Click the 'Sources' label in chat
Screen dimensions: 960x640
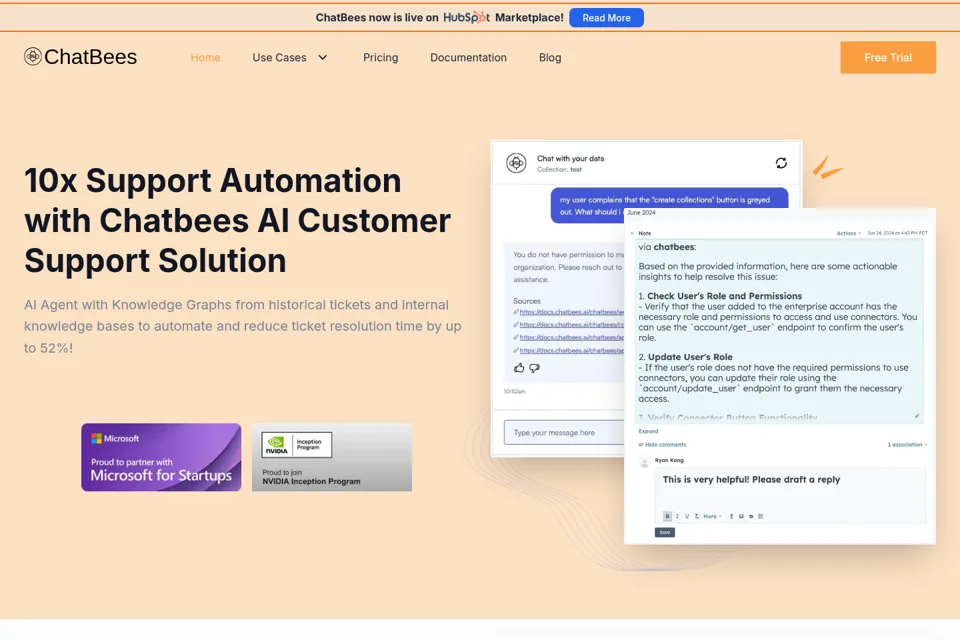coord(527,301)
